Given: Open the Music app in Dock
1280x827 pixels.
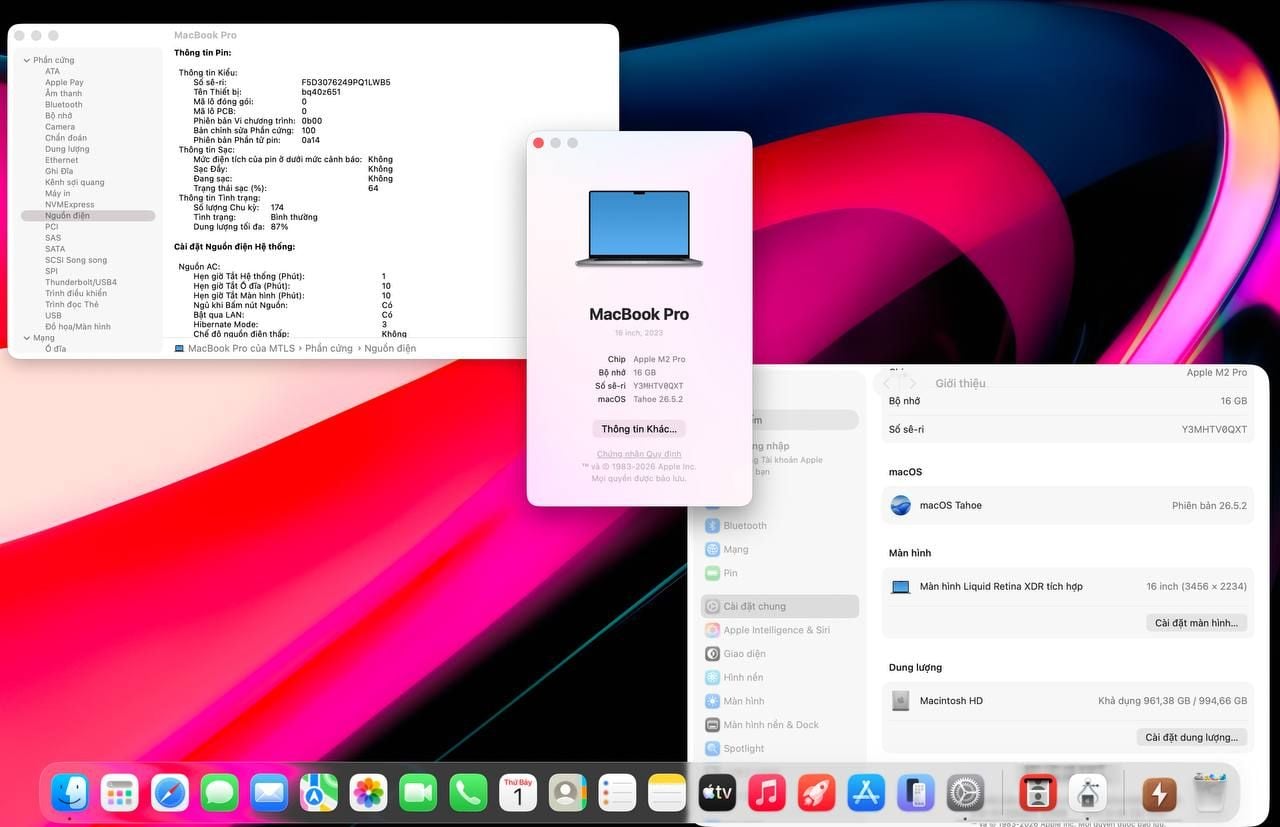Looking at the screenshot, I should click(x=767, y=793).
